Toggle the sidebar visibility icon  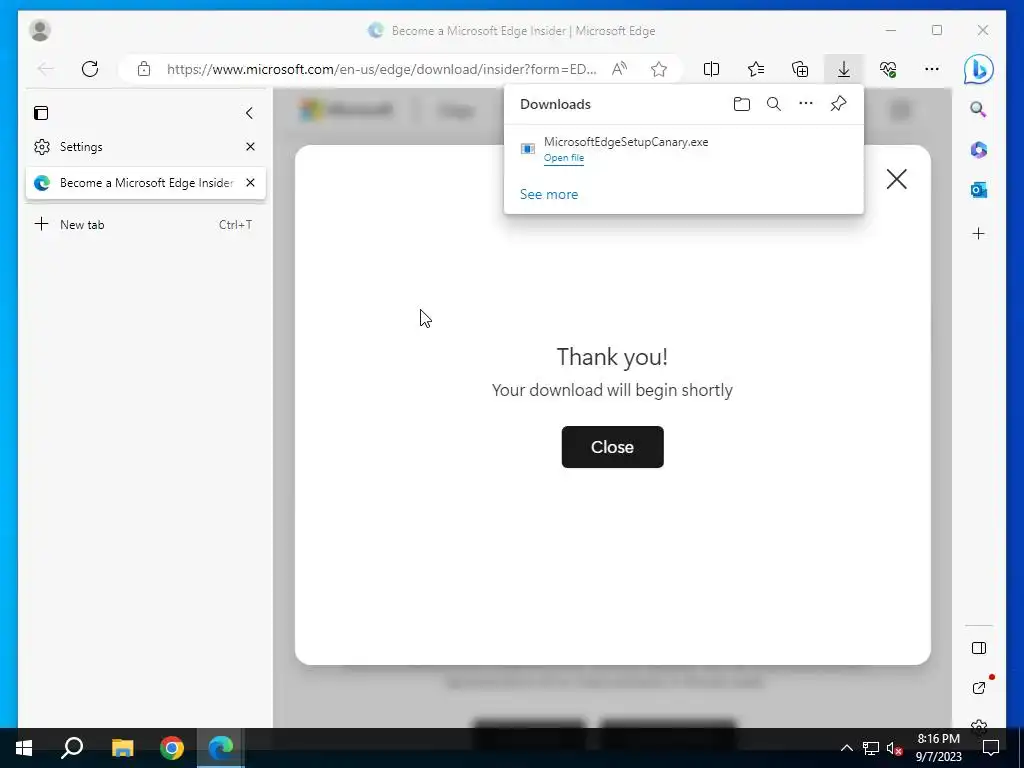pos(978,648)
